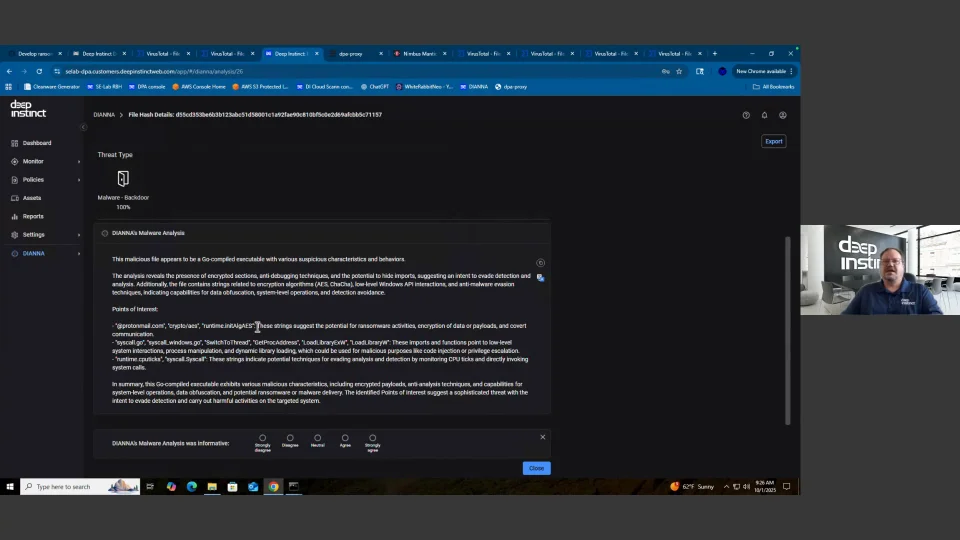Click the browser back arrow
Image resolution: width=960 pixels, height=540 pixels.
click(x=9, y=72)
